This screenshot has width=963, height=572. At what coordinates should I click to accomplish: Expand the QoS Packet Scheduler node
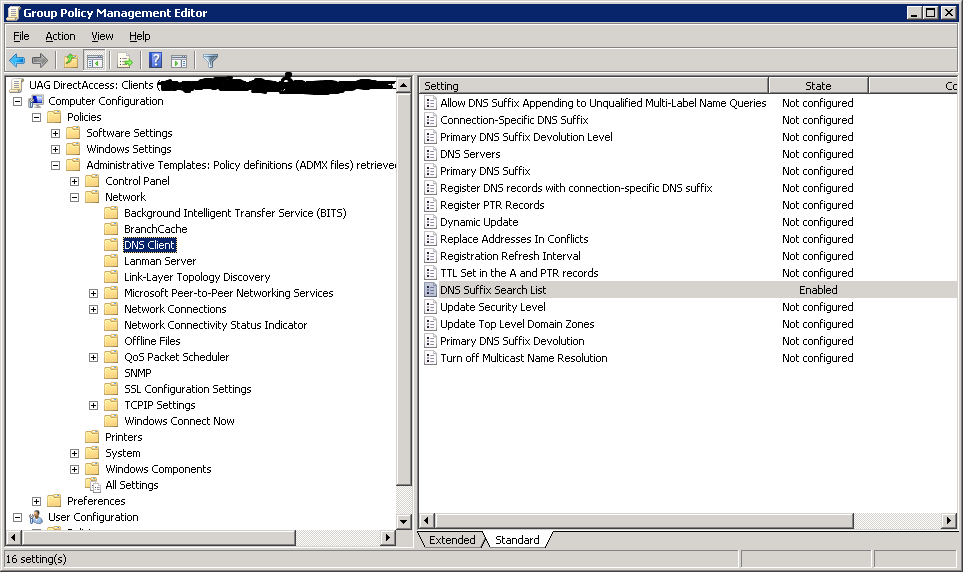(x=93, y=357)
